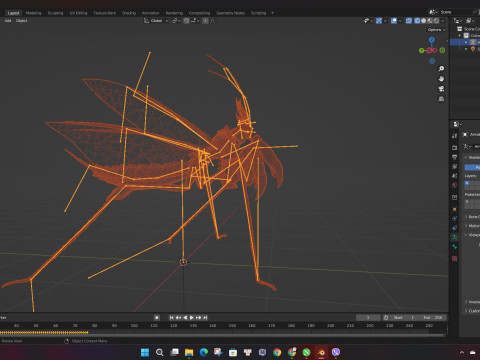Open the World properties tab

(x=455, y=185)
